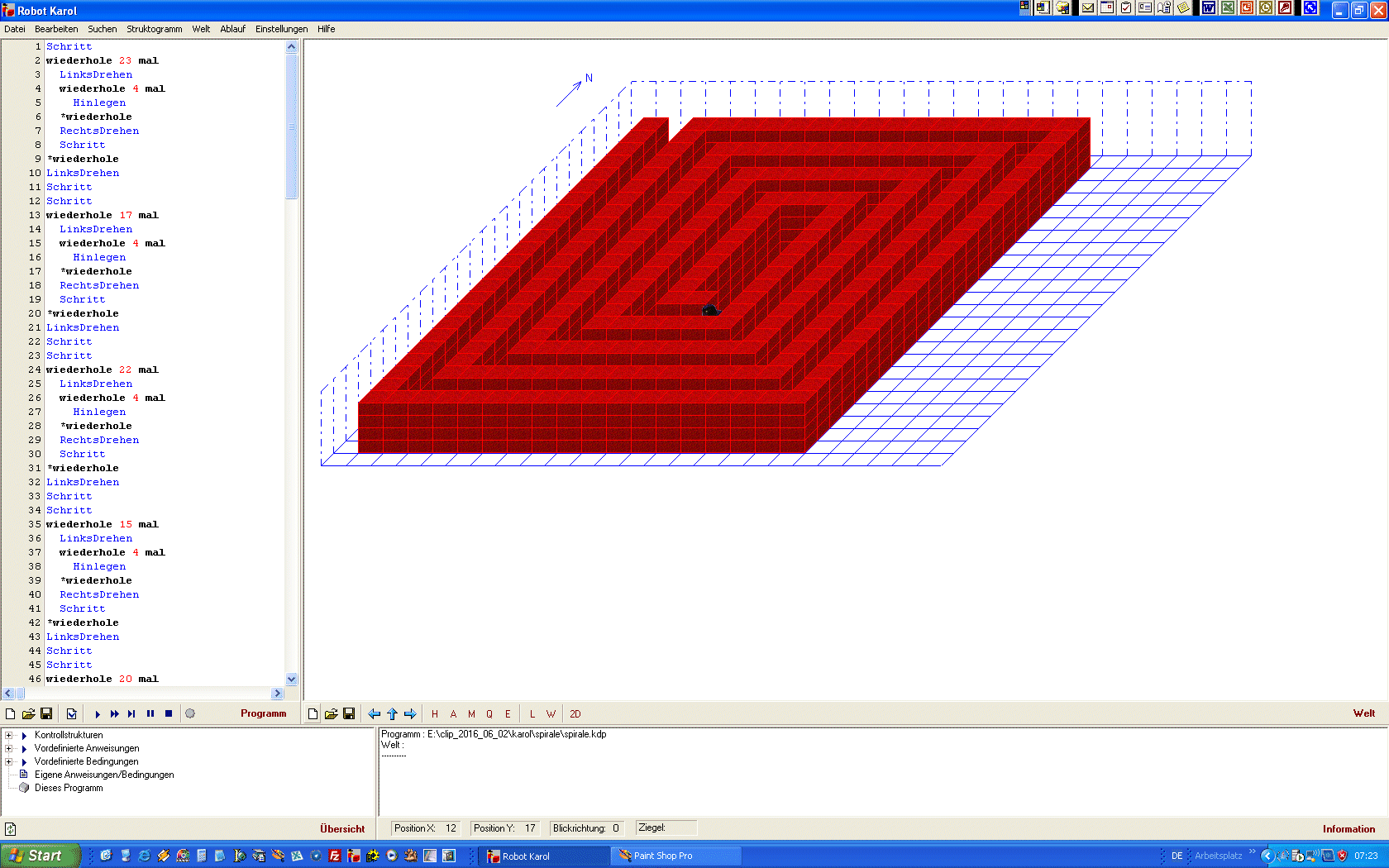Viewport: 1389px width, 868px height.
Task: Expand the Vordefinierte Anweisungen node
Action: pos(9,748)
